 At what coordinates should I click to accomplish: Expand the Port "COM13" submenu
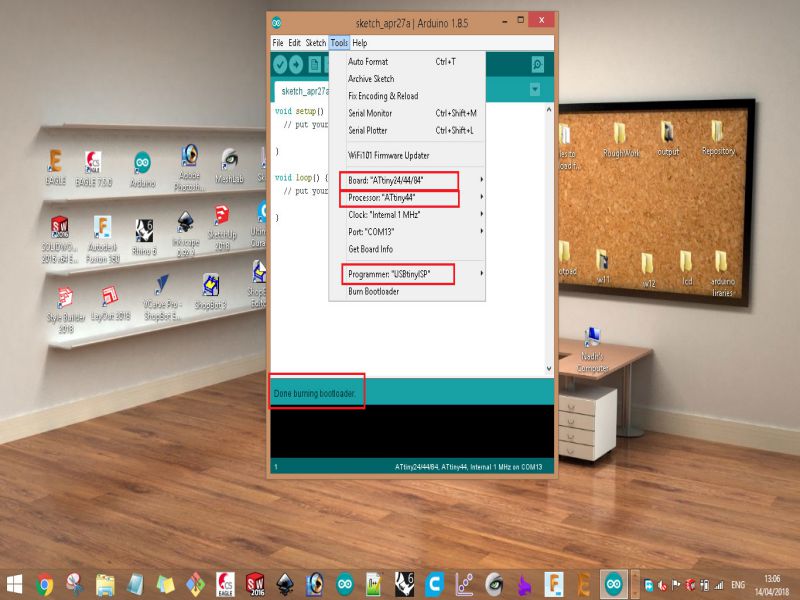tap(407, 232)
